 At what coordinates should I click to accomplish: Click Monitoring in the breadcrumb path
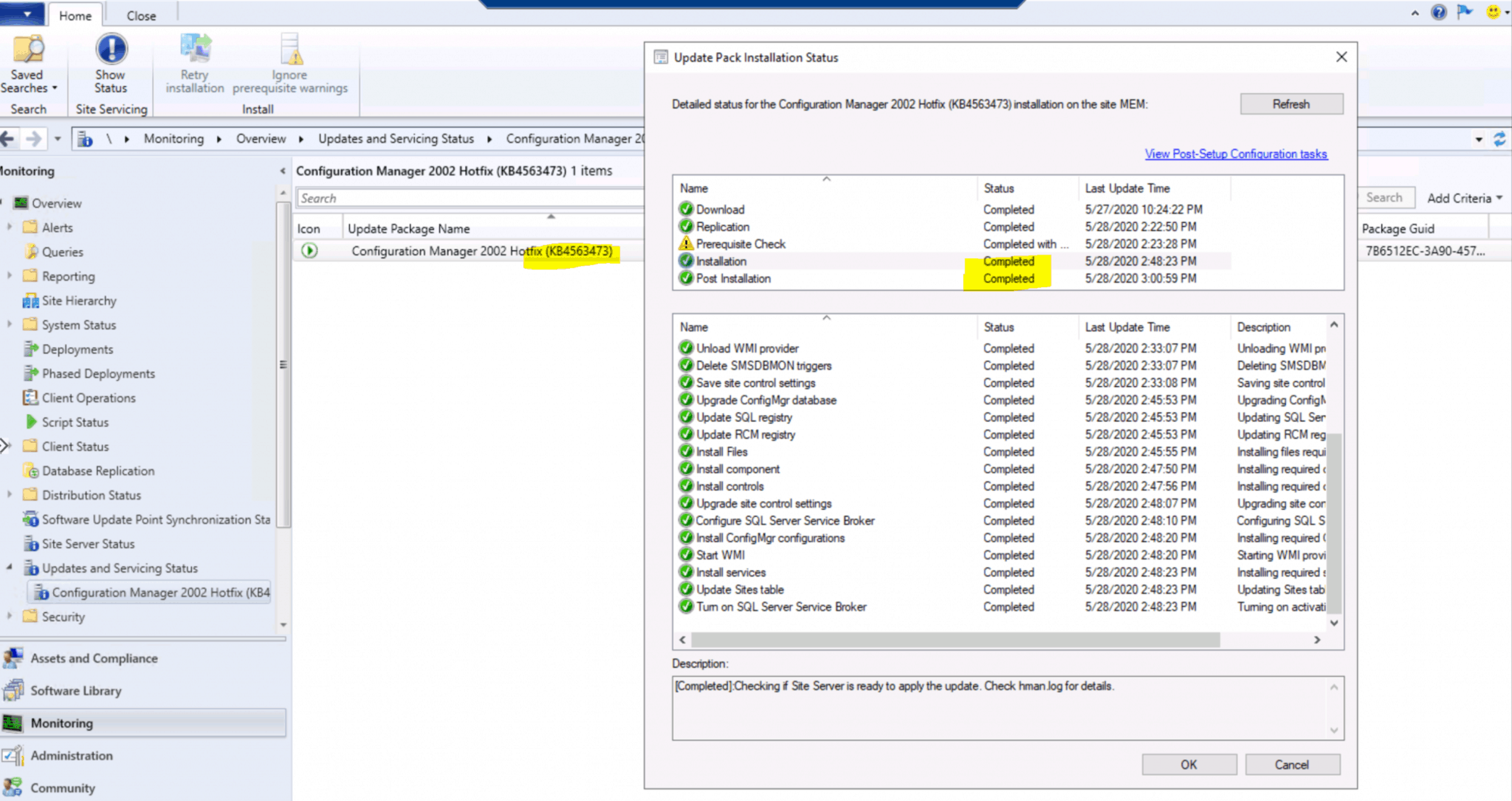pyautogui.click(x=174, y=139)
